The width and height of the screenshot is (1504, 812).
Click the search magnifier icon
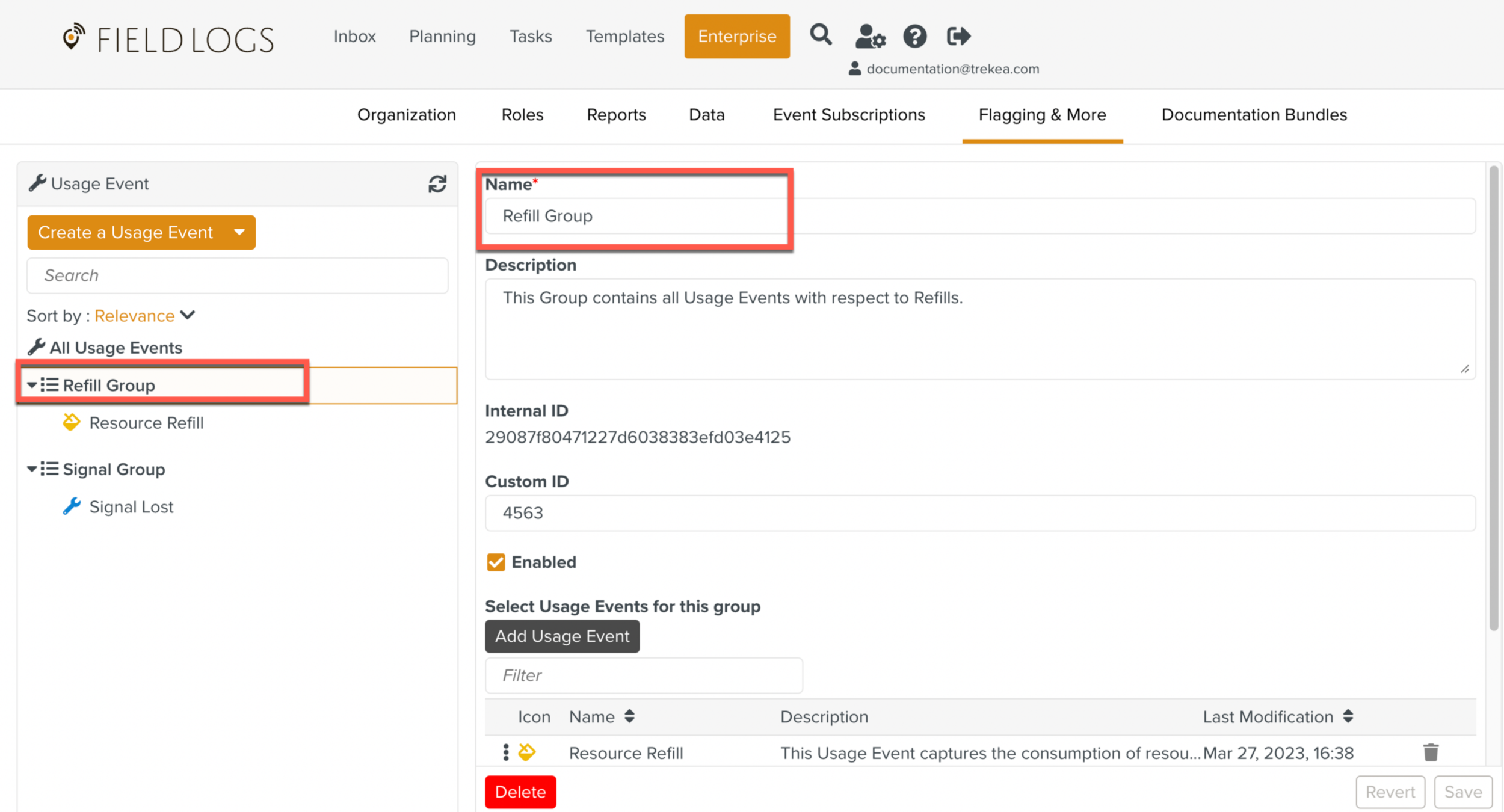(x=821, y=35)
